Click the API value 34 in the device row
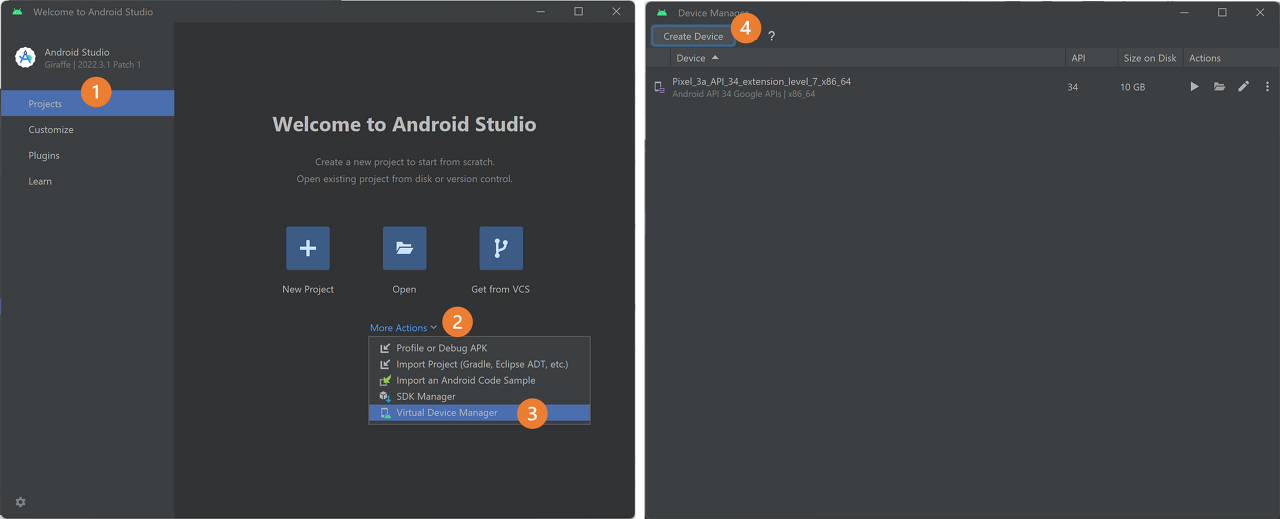 [x=1073, y=87]
